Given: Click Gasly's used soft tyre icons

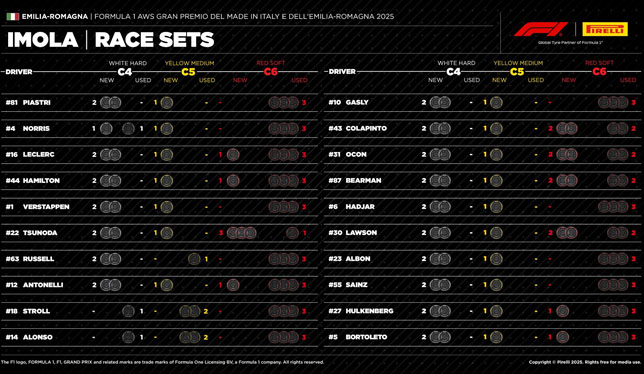Looking at the screenshot, I should tap(613, 102).
